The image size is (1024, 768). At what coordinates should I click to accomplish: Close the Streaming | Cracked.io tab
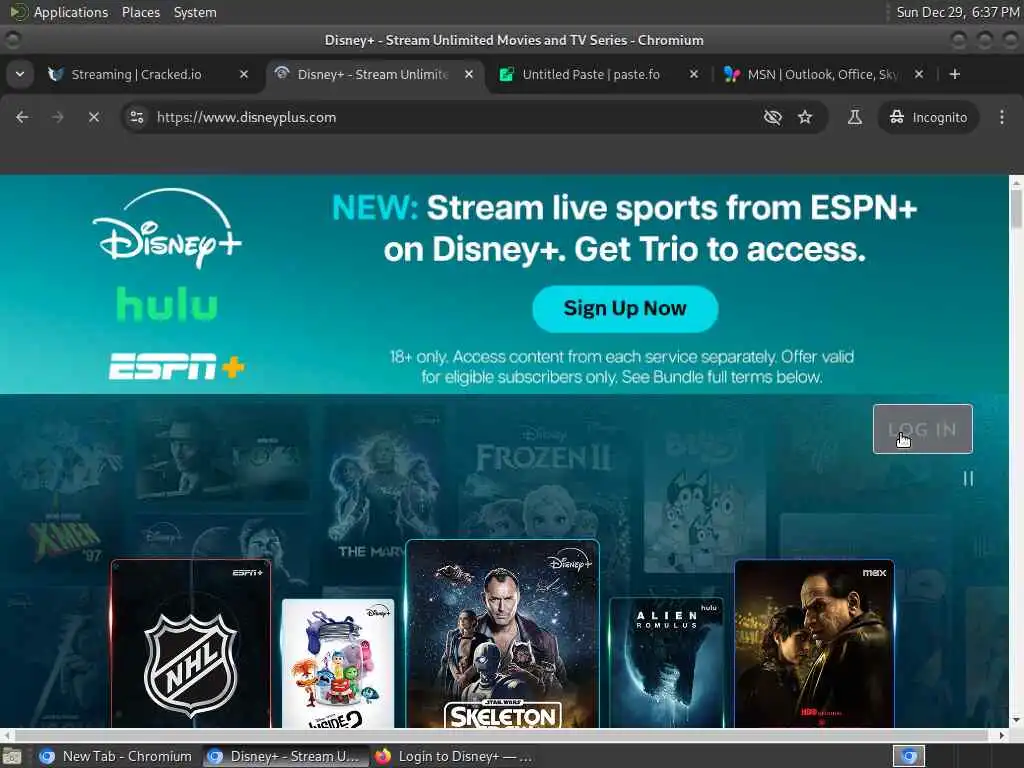point(244,74)
